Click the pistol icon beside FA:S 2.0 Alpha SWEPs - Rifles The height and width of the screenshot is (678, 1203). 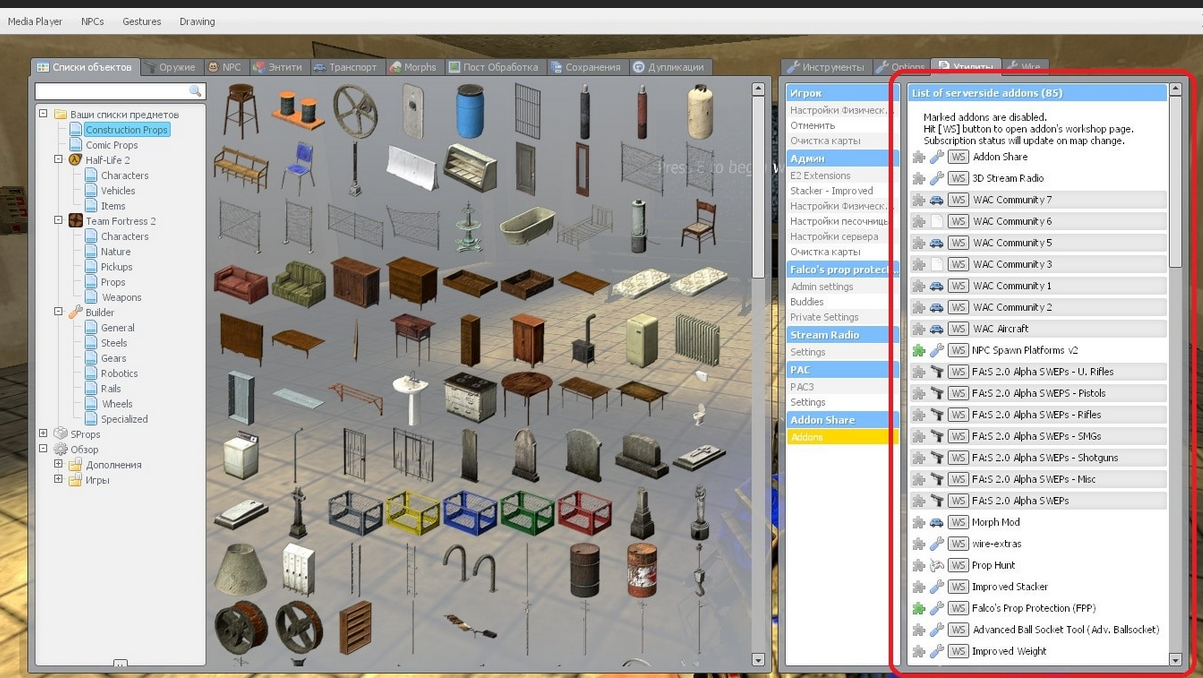point(937,415)
